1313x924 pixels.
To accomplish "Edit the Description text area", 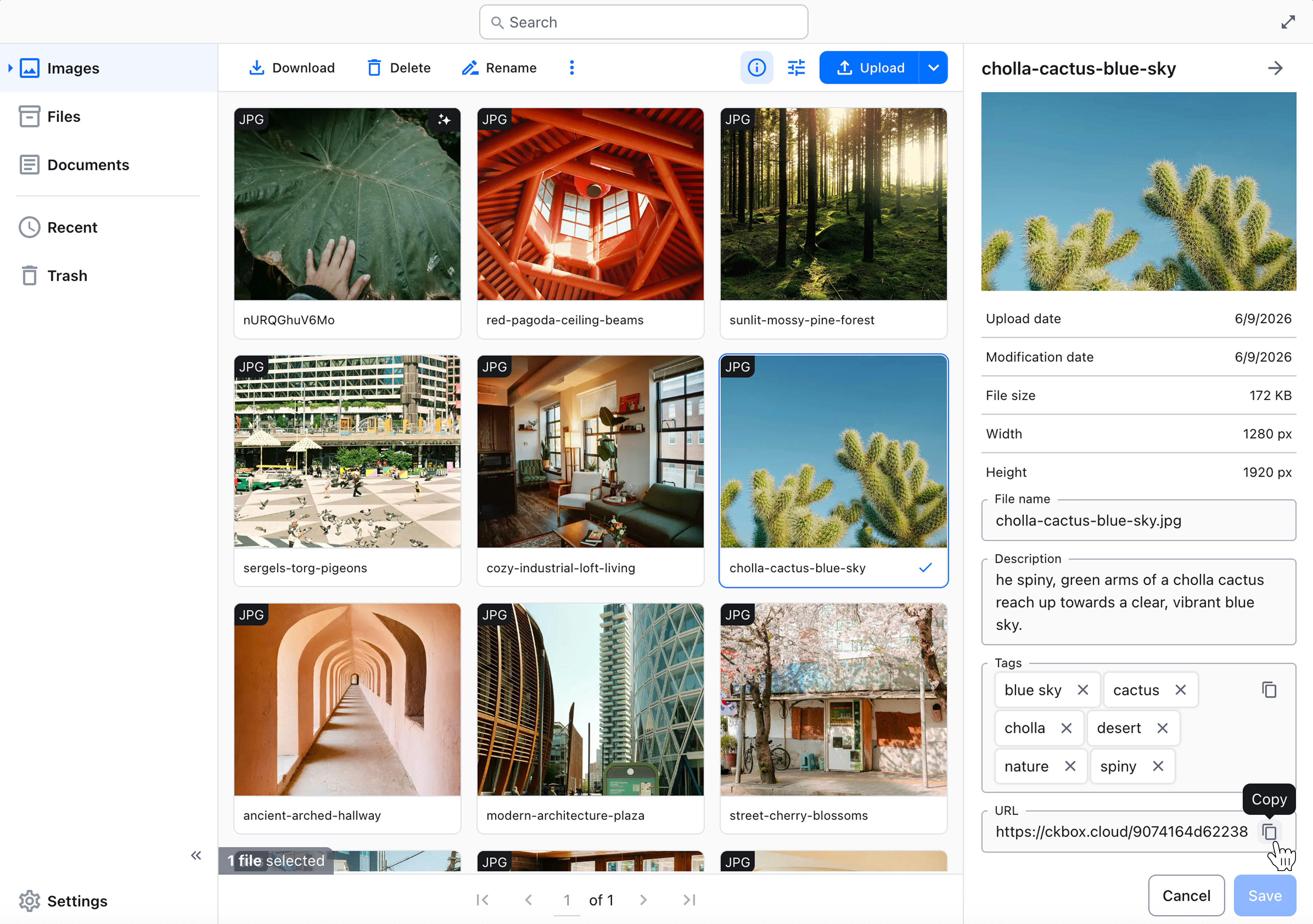I will (x=1138, y=602).
